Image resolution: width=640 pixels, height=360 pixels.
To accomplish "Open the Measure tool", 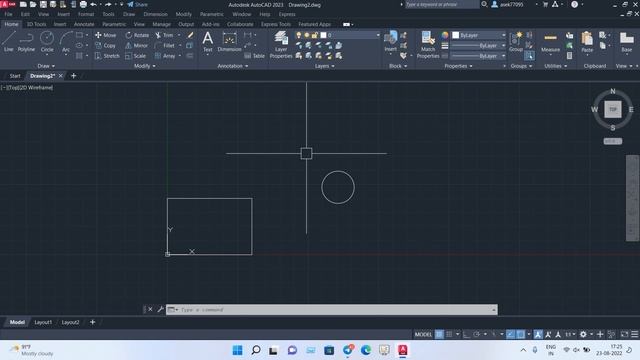I will (x=550, y=42).
